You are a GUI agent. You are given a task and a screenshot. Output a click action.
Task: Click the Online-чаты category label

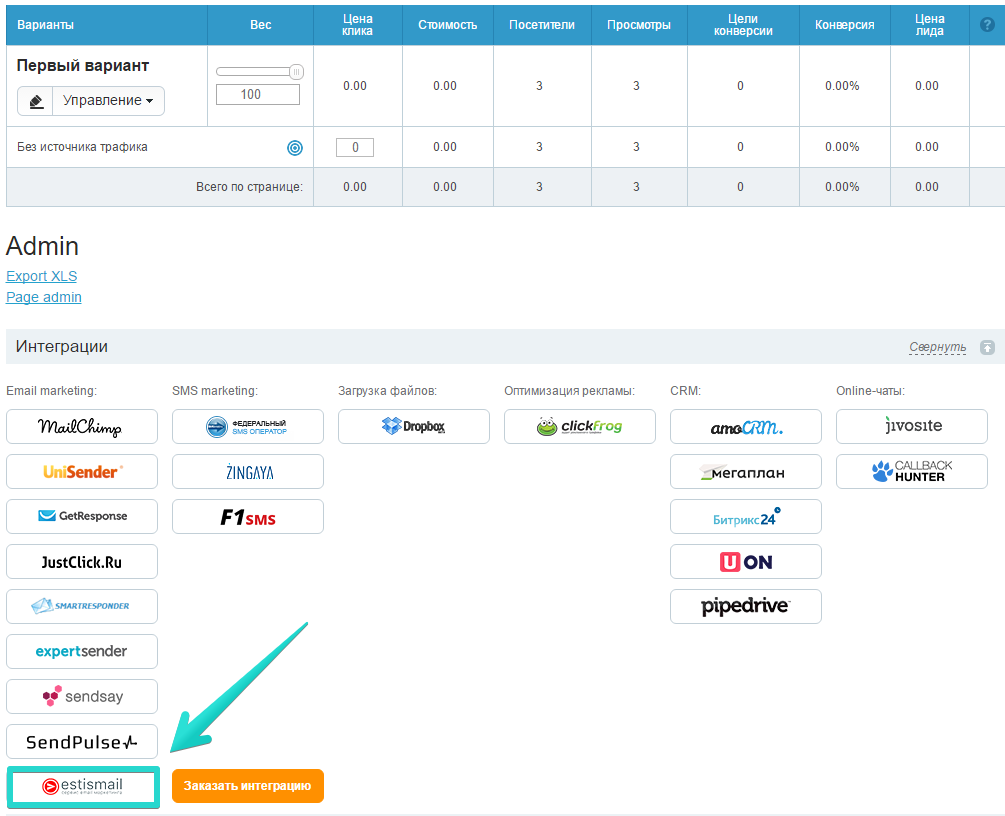[870, 391]
